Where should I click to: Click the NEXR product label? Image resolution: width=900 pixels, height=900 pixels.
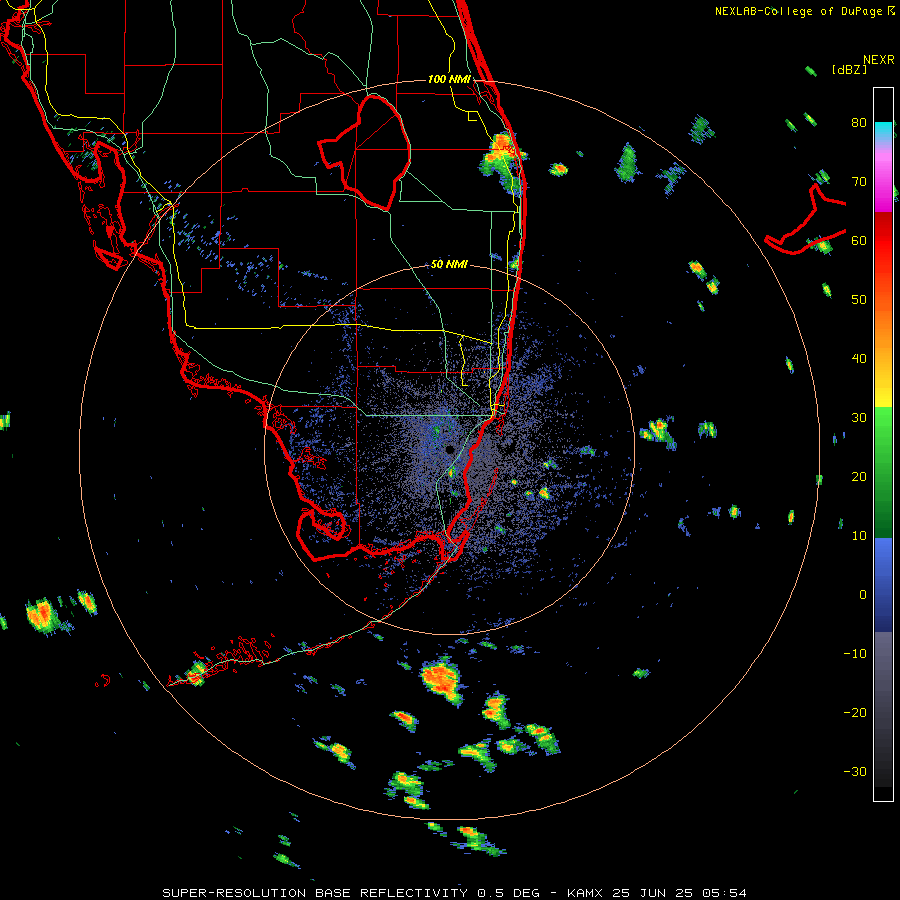(x=879, y=60)
